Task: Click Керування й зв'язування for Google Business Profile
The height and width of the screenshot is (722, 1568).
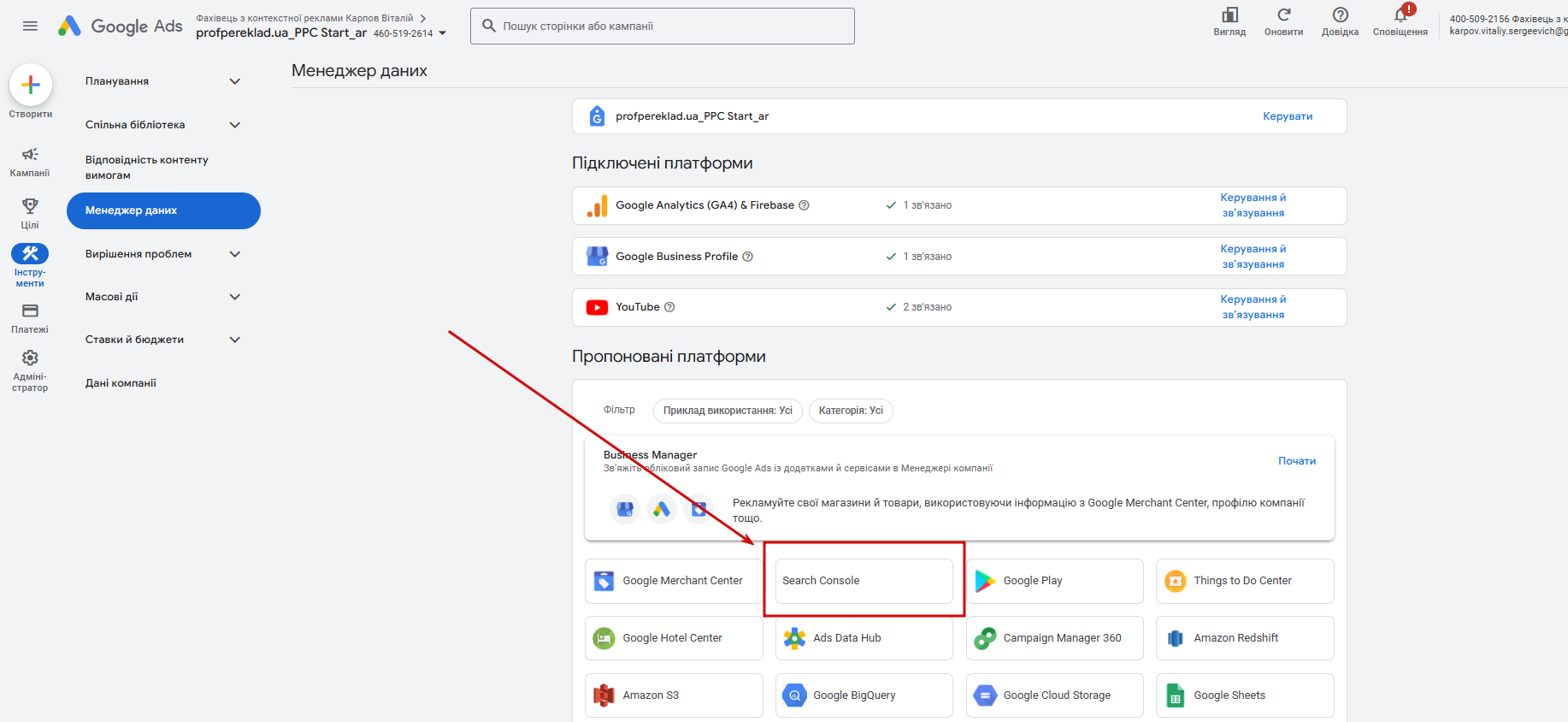Action: point(1253,257)
